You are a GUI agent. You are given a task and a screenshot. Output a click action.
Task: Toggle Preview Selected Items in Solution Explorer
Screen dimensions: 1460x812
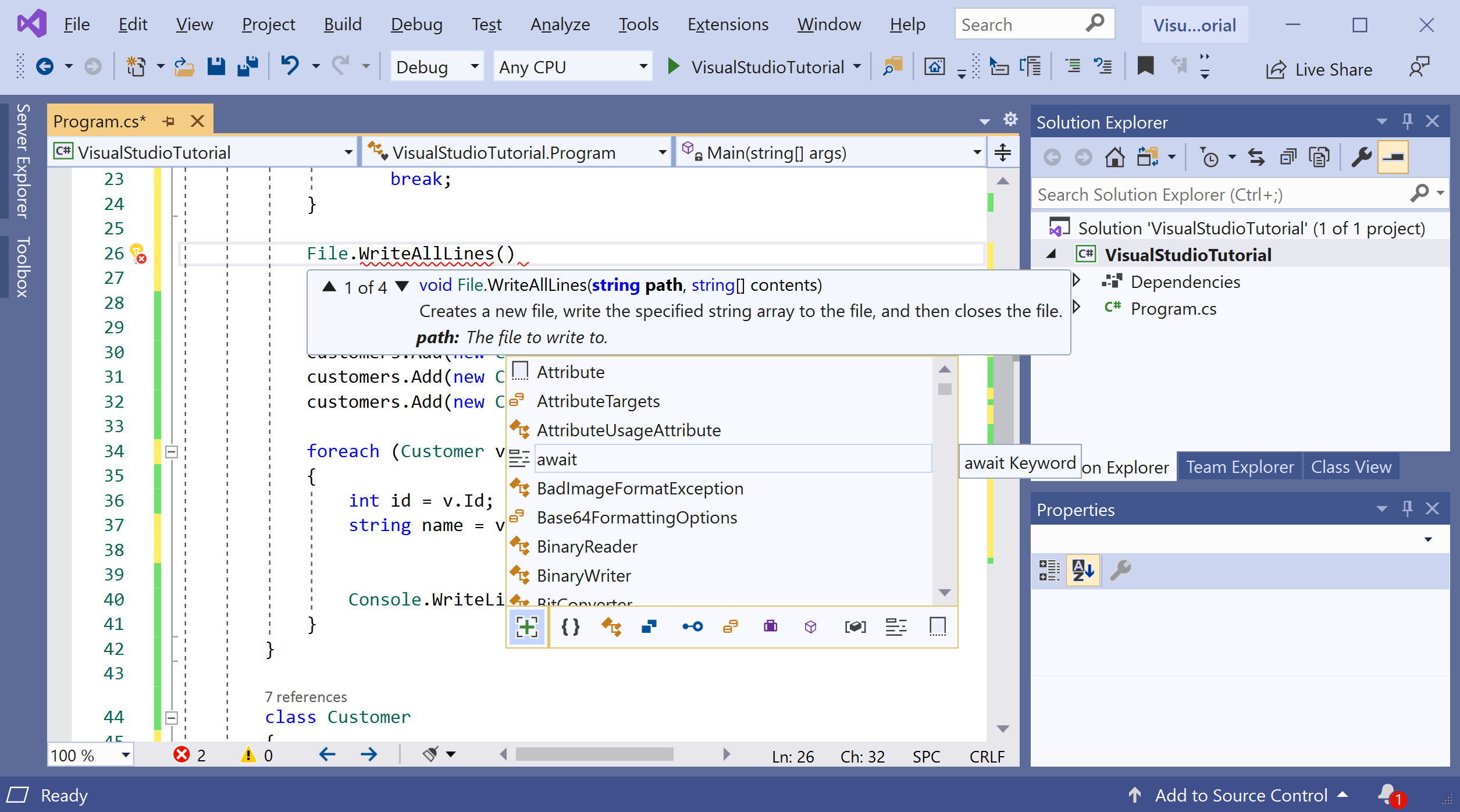point(1393,157)
